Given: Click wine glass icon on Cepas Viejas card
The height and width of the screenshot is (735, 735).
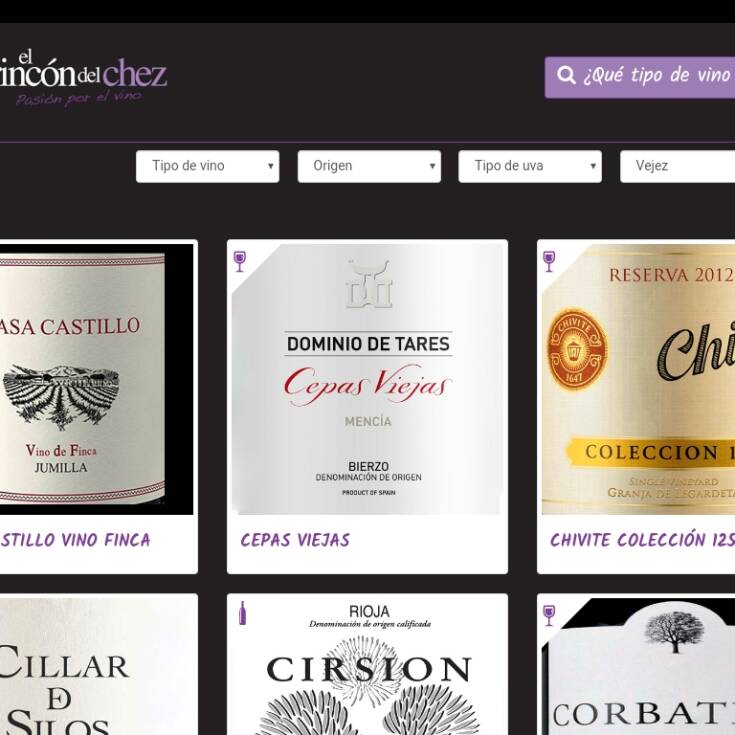Looking at the screenshot, I should (x=240, y=261).
